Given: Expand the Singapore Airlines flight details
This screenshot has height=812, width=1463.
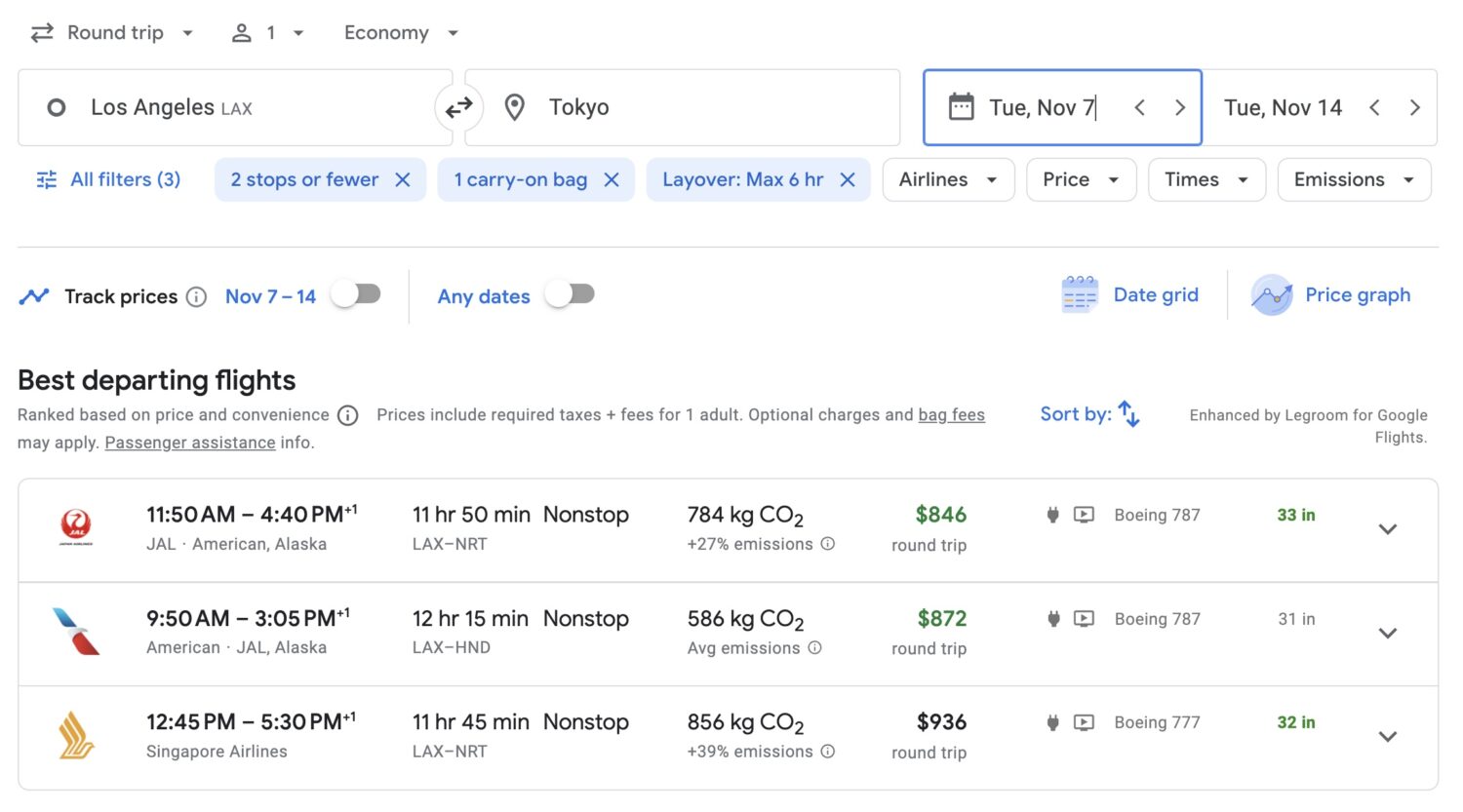Looking at the screenshot, I should (1387, 737).
